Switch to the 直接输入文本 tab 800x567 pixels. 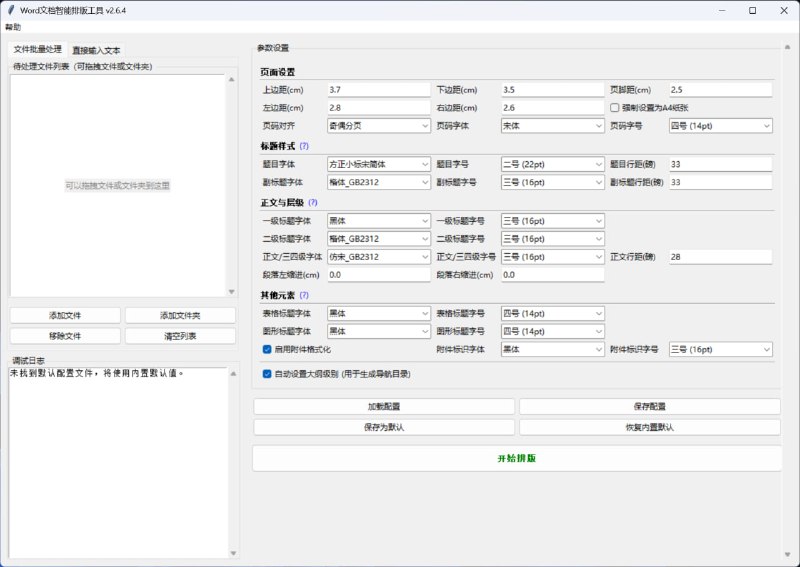coord(96,50)
